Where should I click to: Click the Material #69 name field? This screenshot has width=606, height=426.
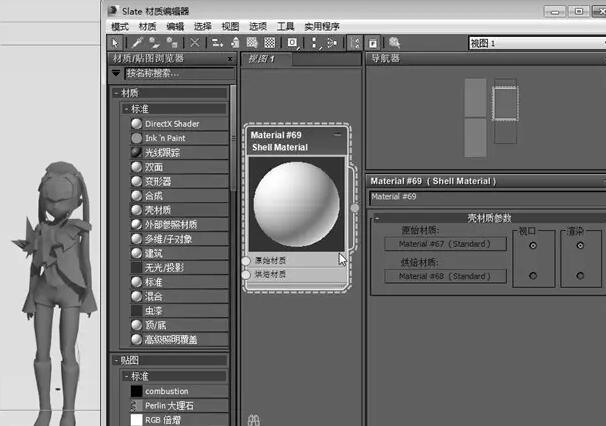[488, 197]
